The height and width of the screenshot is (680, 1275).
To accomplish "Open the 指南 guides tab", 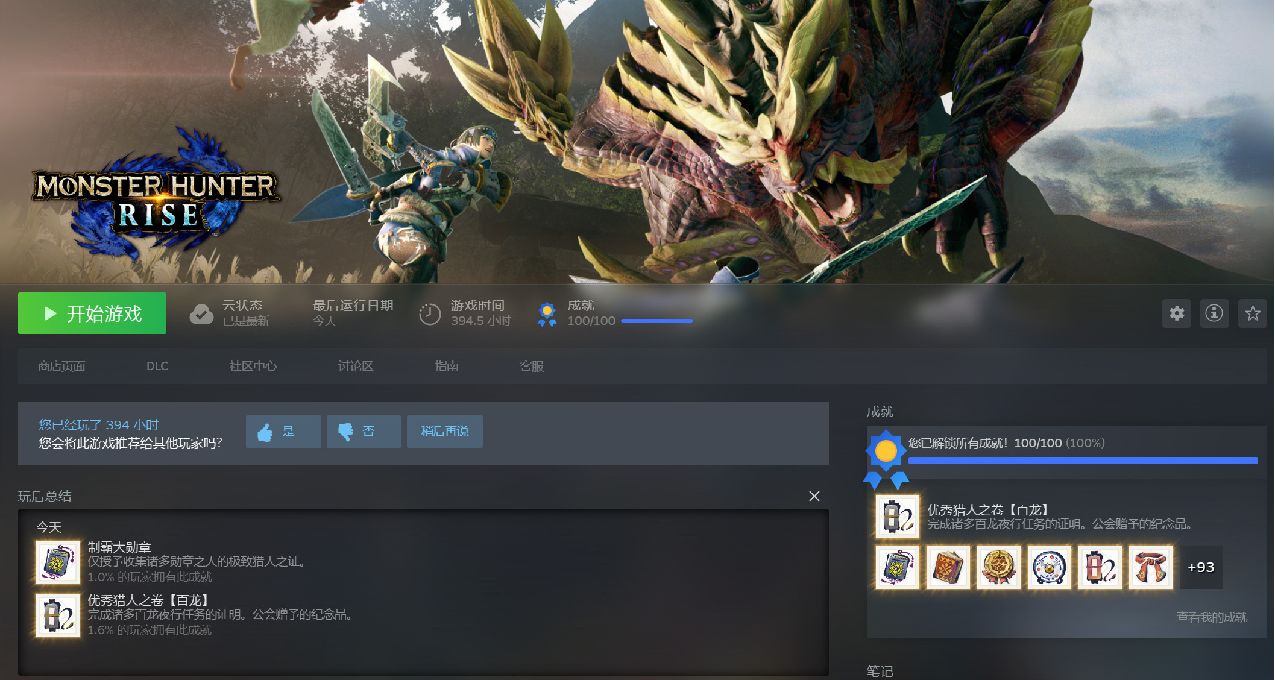I will (446, 366).
